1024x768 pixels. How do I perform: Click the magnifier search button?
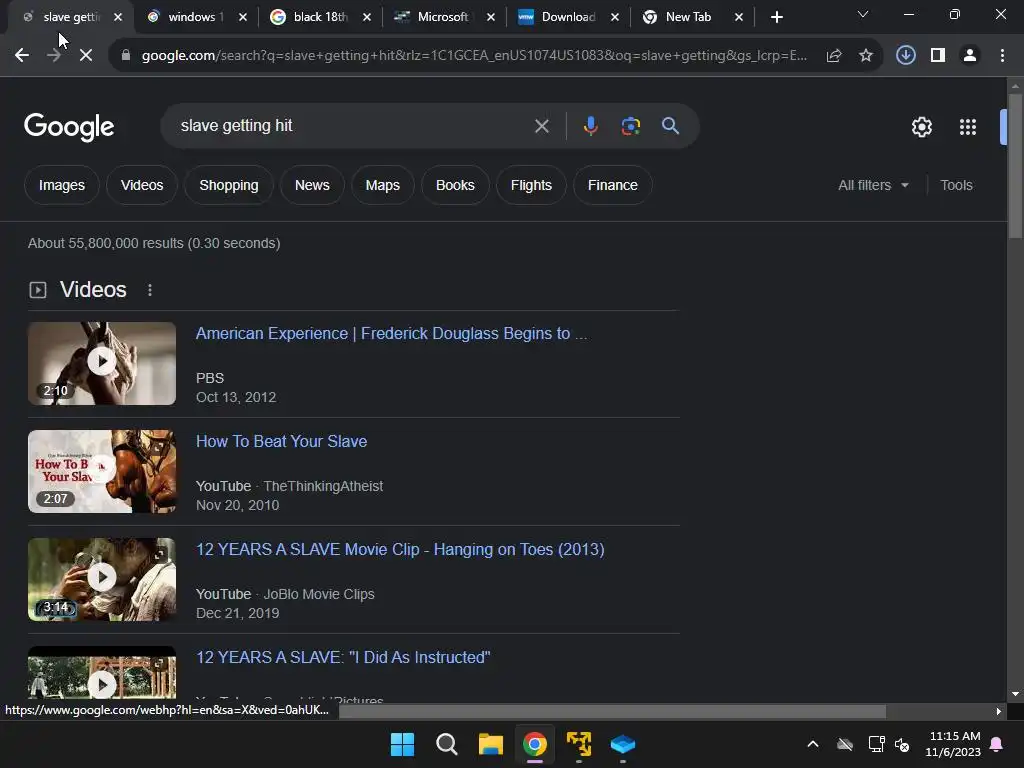click(x=670, y=125)
